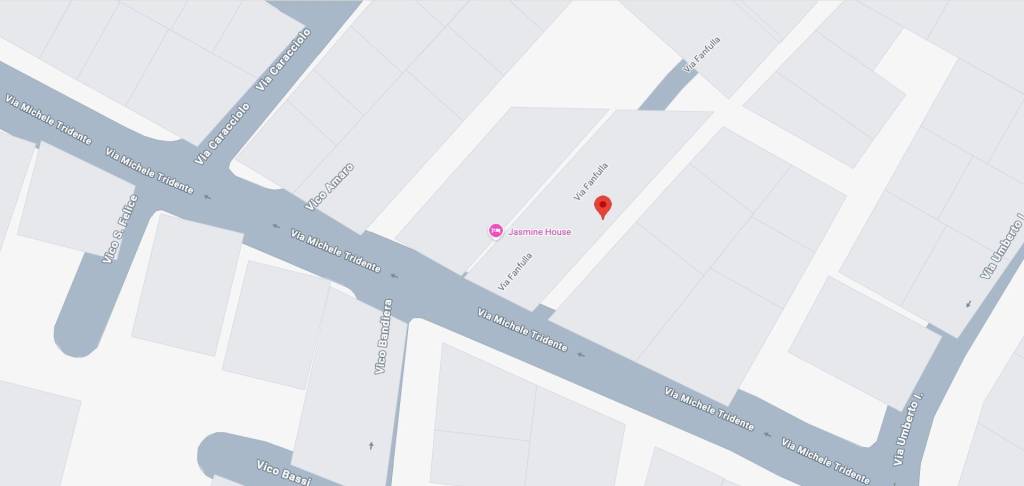Click the one-way arrow on Via Umberto I
Image resolution: width=1024 pixels, height=486 pixels.
pos(968,304)
